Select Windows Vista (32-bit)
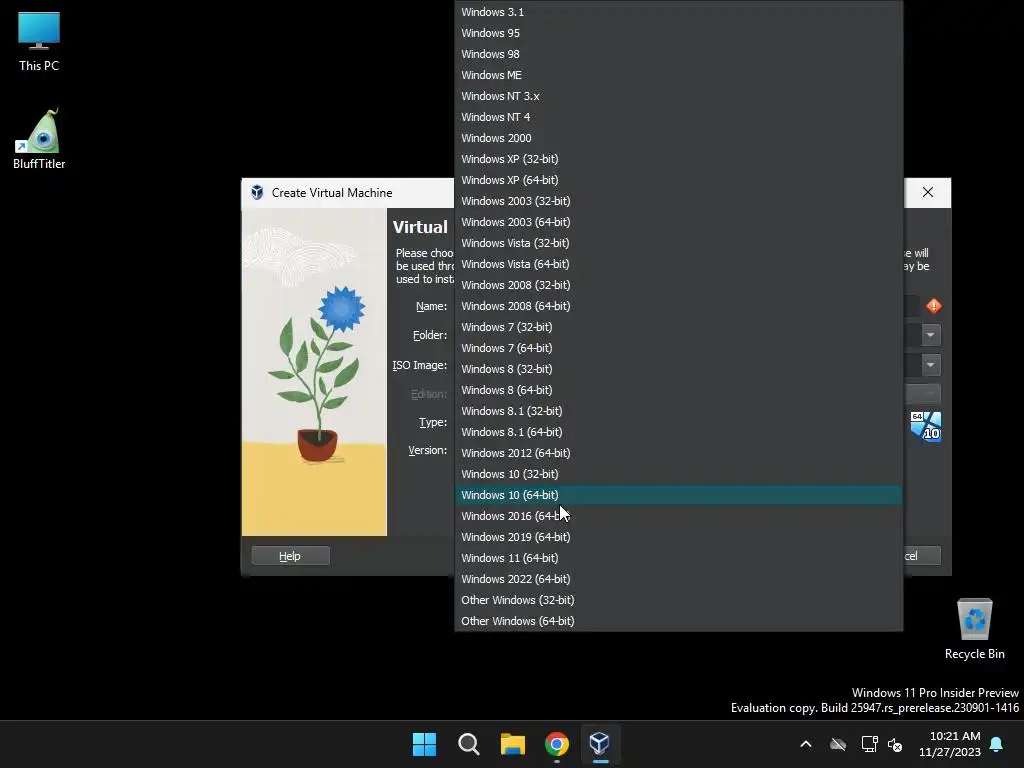 pyautogui.click(x=679, y=243)
